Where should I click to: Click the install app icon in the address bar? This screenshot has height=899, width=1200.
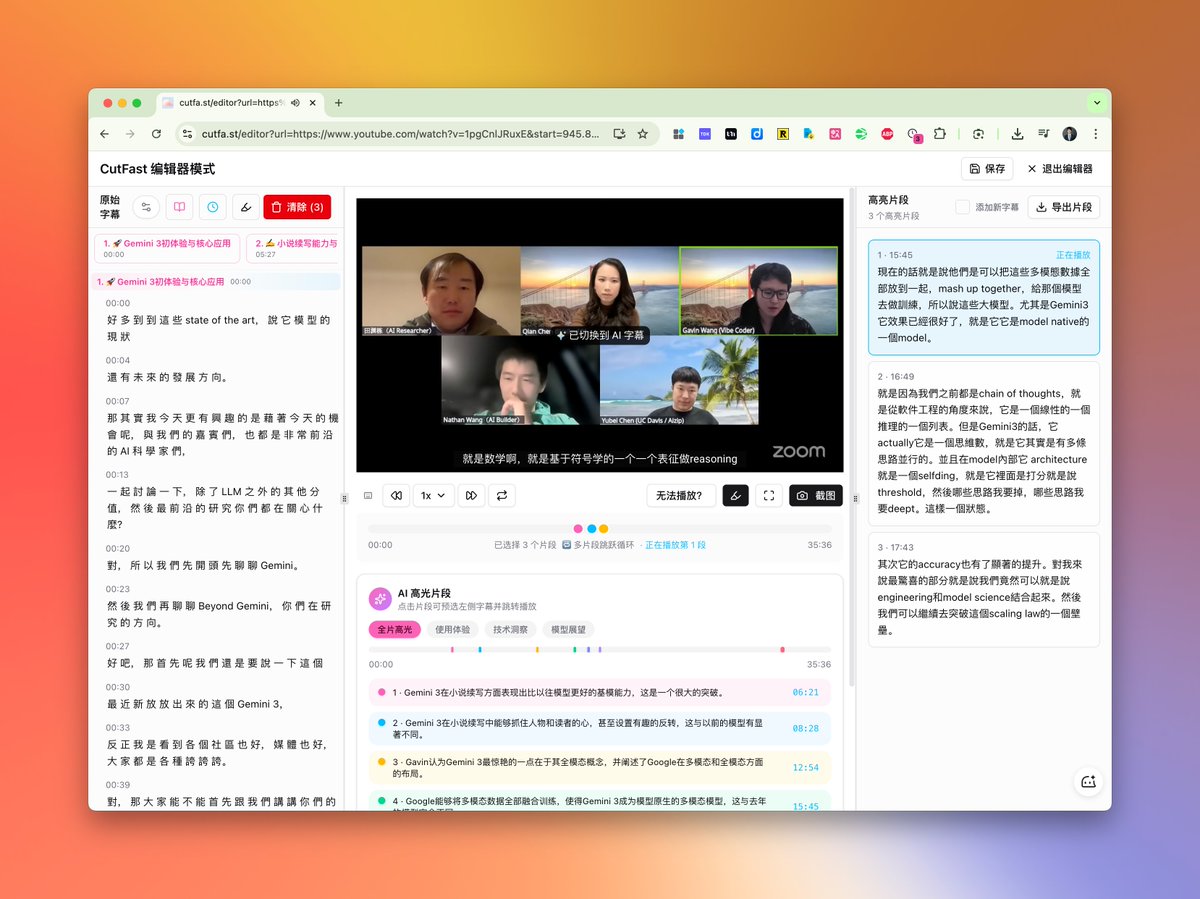click(x=619, y=134)
